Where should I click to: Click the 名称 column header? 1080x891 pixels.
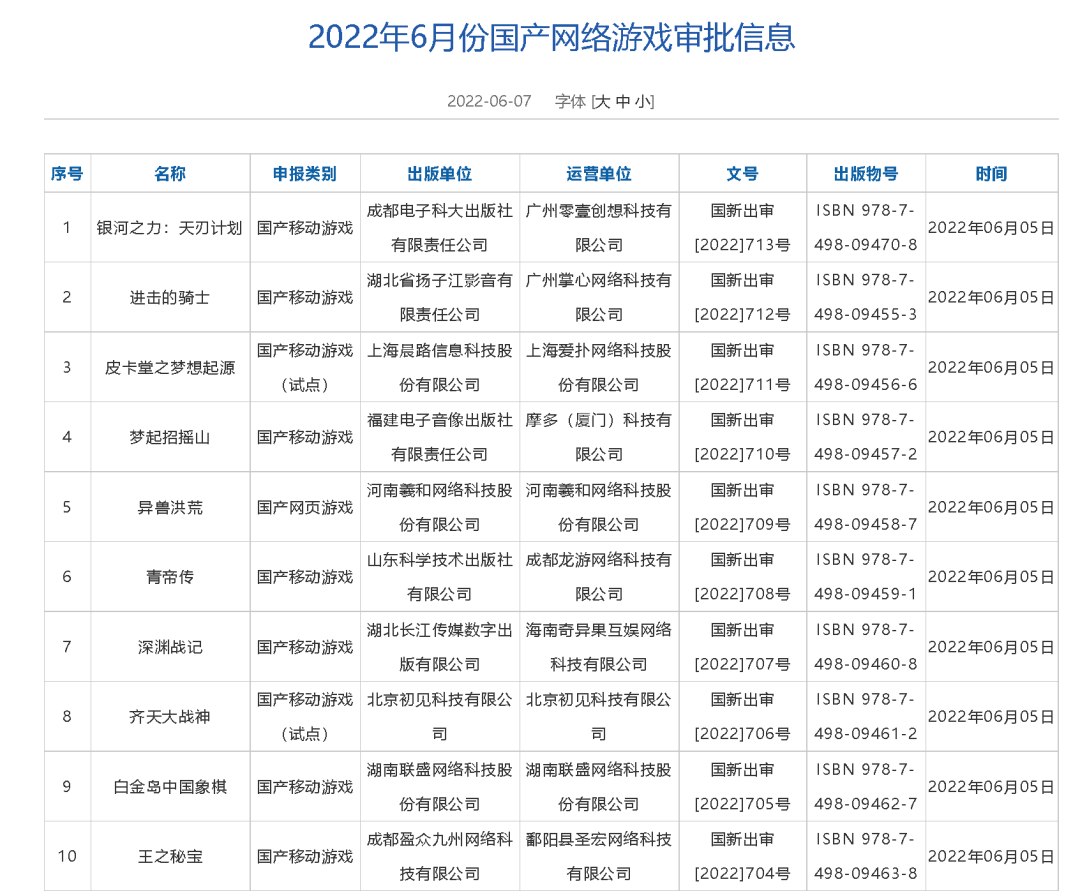(x=170, y=174)
